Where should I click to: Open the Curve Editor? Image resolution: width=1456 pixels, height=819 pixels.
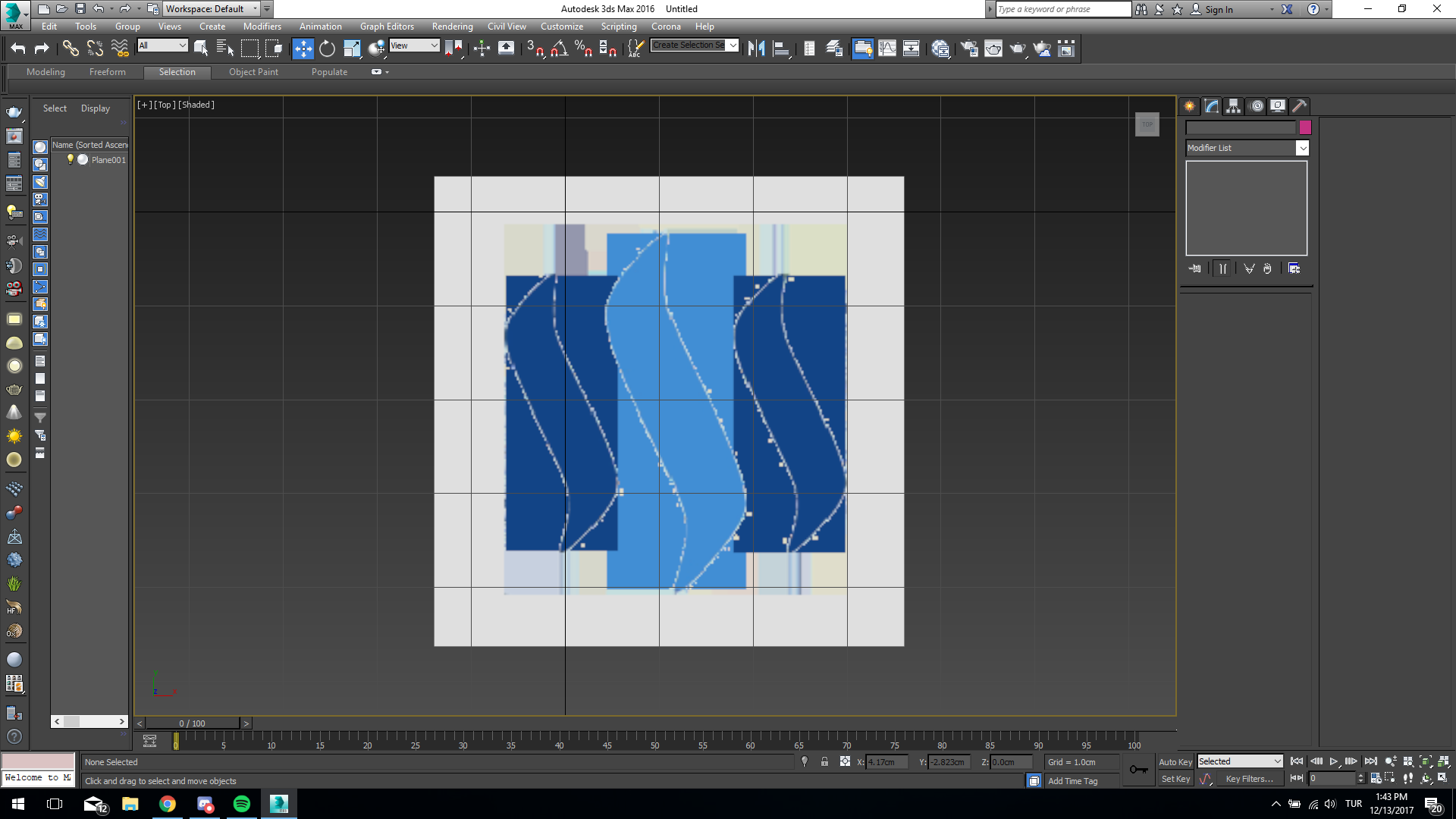[x=887, y=49]
